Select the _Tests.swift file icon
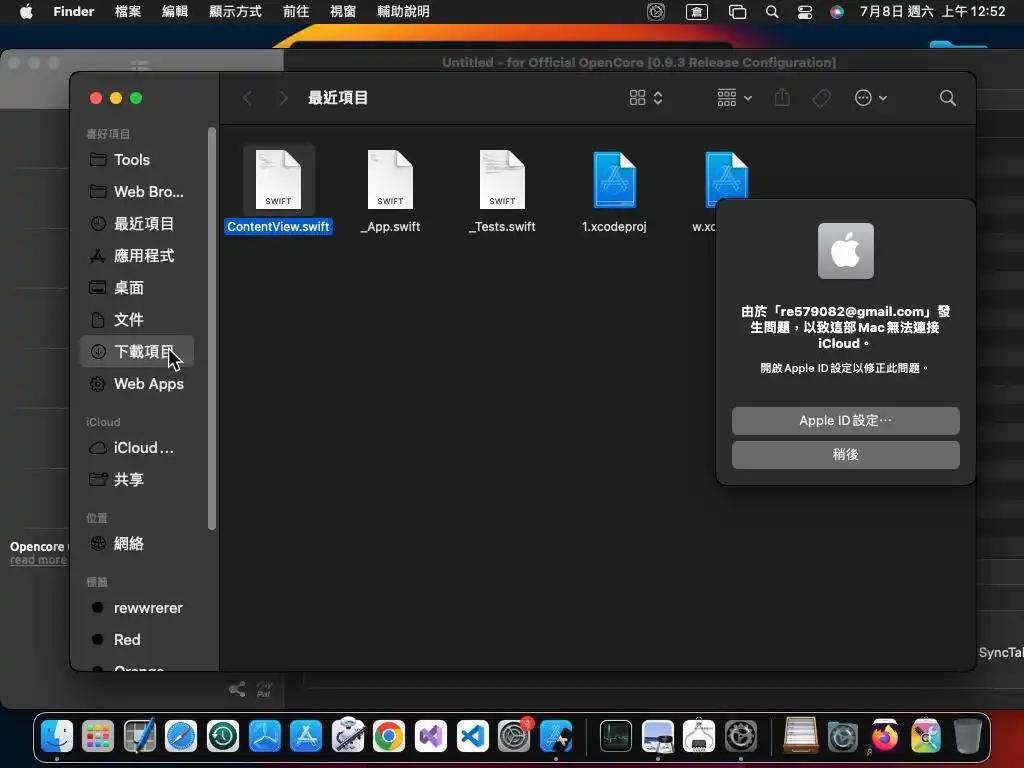 pos(502,180)
